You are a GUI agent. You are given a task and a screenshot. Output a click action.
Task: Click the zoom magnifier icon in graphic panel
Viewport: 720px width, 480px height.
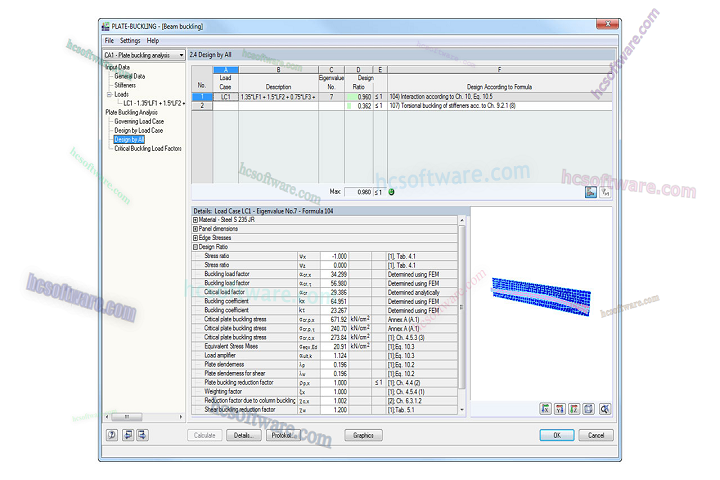coord(605,408)
